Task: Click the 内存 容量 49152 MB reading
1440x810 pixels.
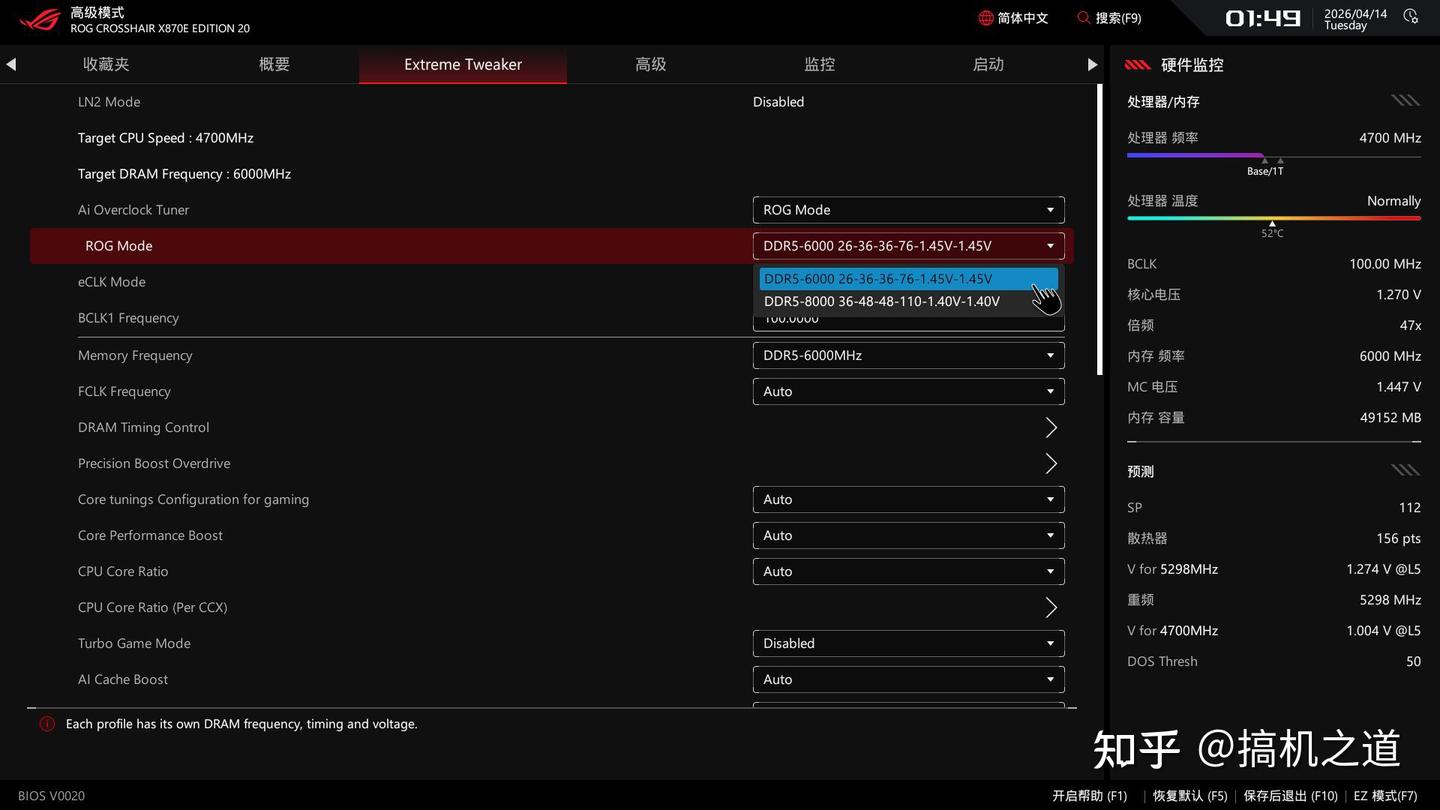Action: [1274, 418]
